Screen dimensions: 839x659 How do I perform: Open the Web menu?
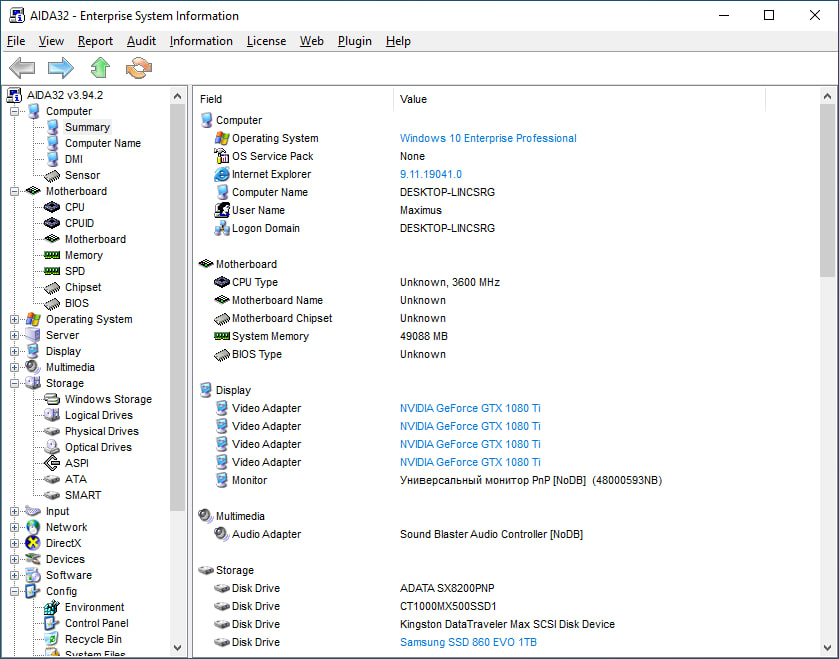(311, 41)
